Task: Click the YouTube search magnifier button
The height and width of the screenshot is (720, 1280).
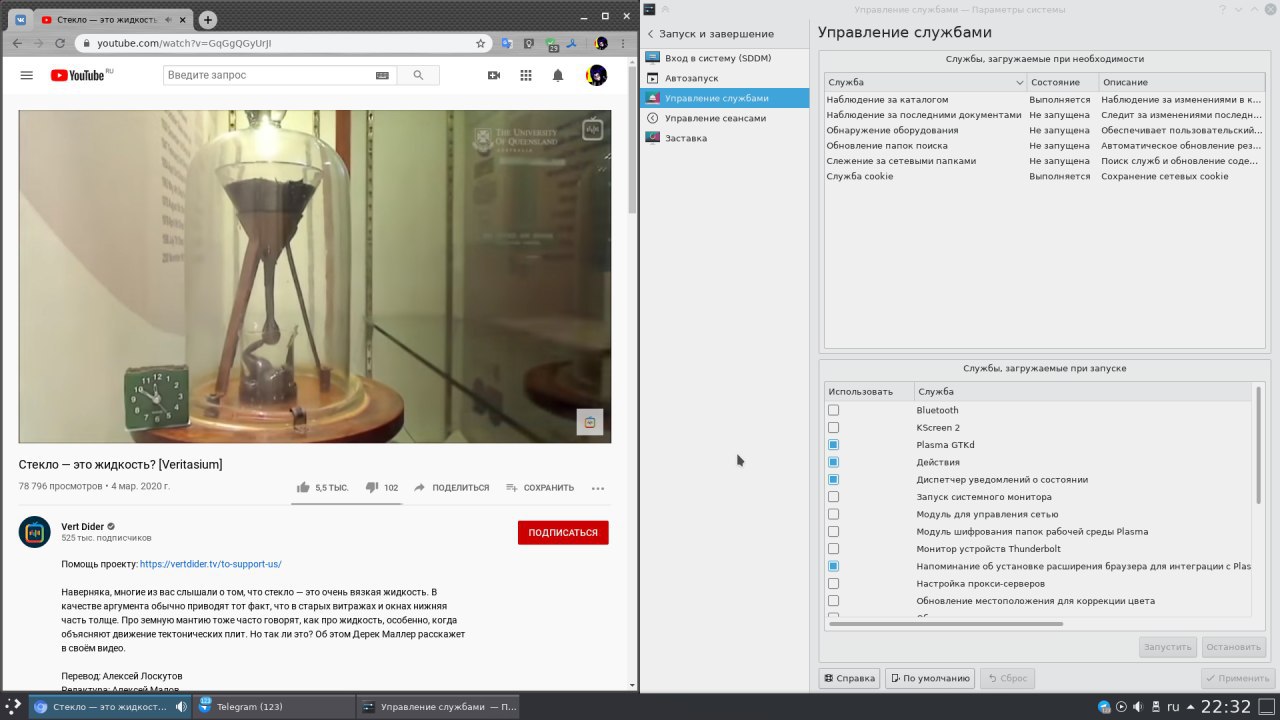Action: coord(418,75)
